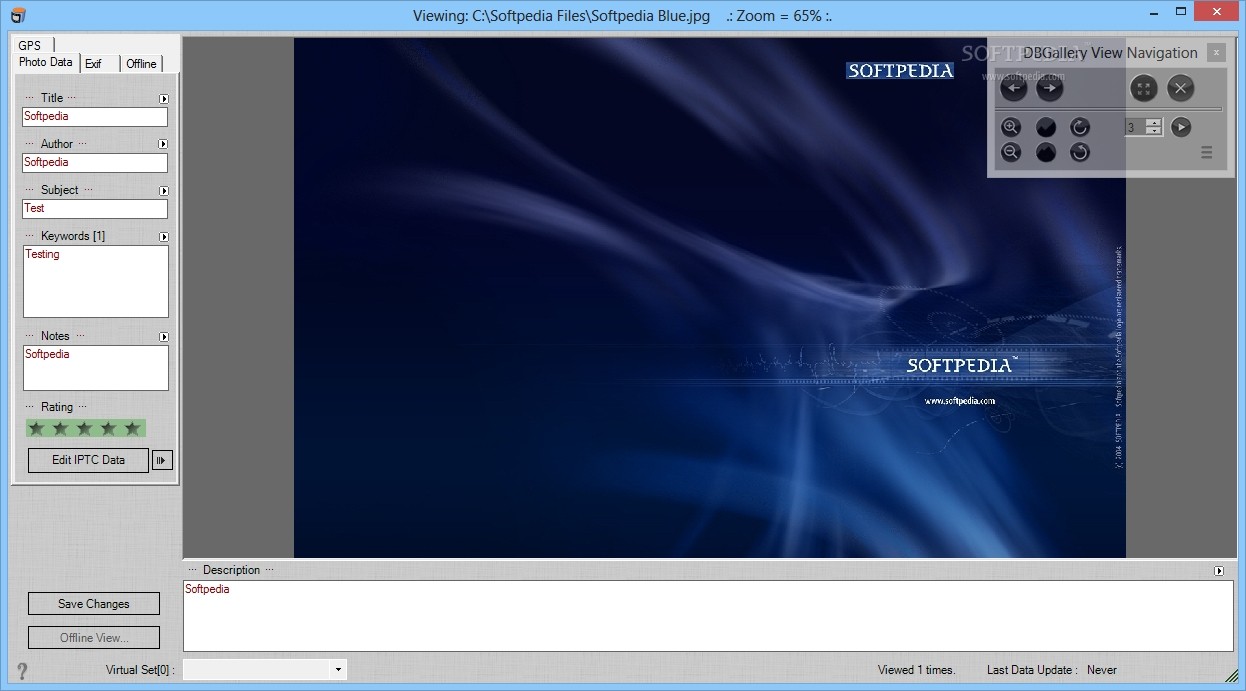Open help via question mark icon

22,671
